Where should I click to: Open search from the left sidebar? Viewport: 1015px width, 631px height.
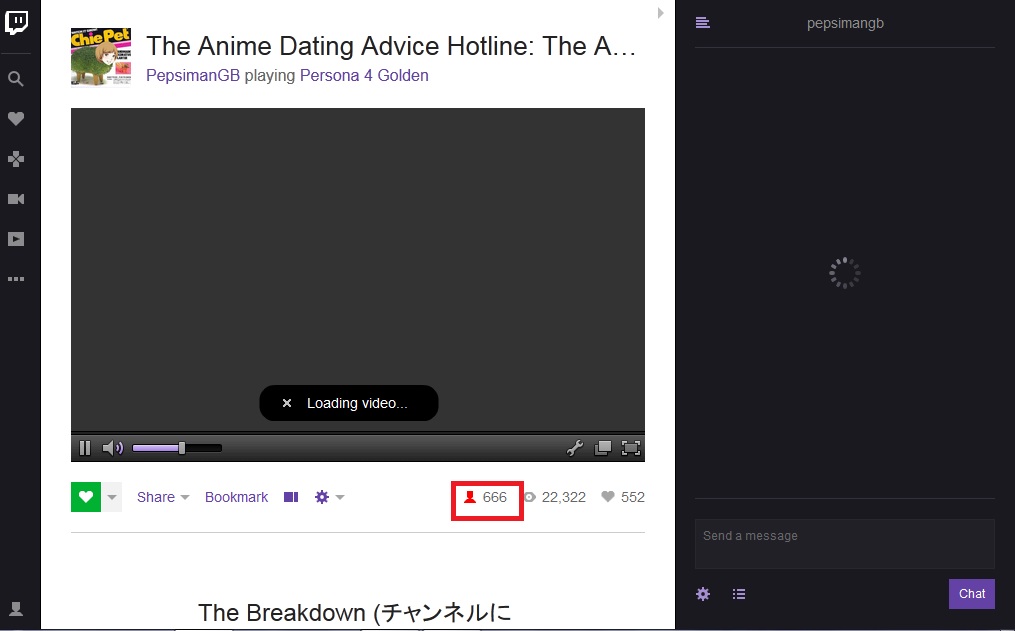(x=16, y=79)
